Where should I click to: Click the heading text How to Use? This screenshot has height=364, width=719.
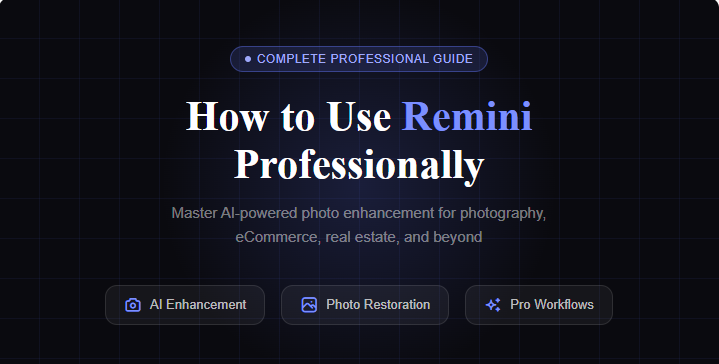pos(288,116)
